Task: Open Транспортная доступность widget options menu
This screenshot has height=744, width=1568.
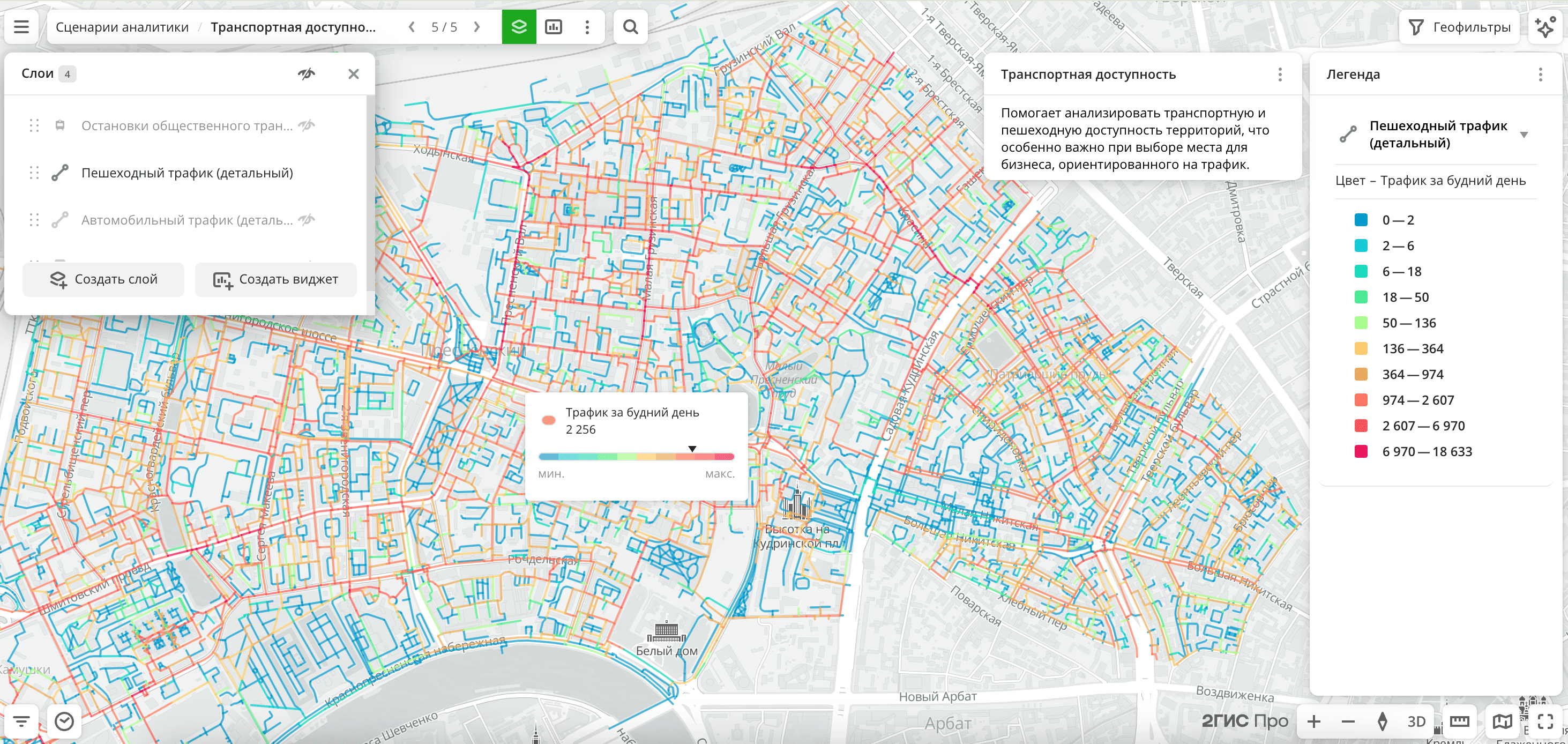Action: 1280,75
